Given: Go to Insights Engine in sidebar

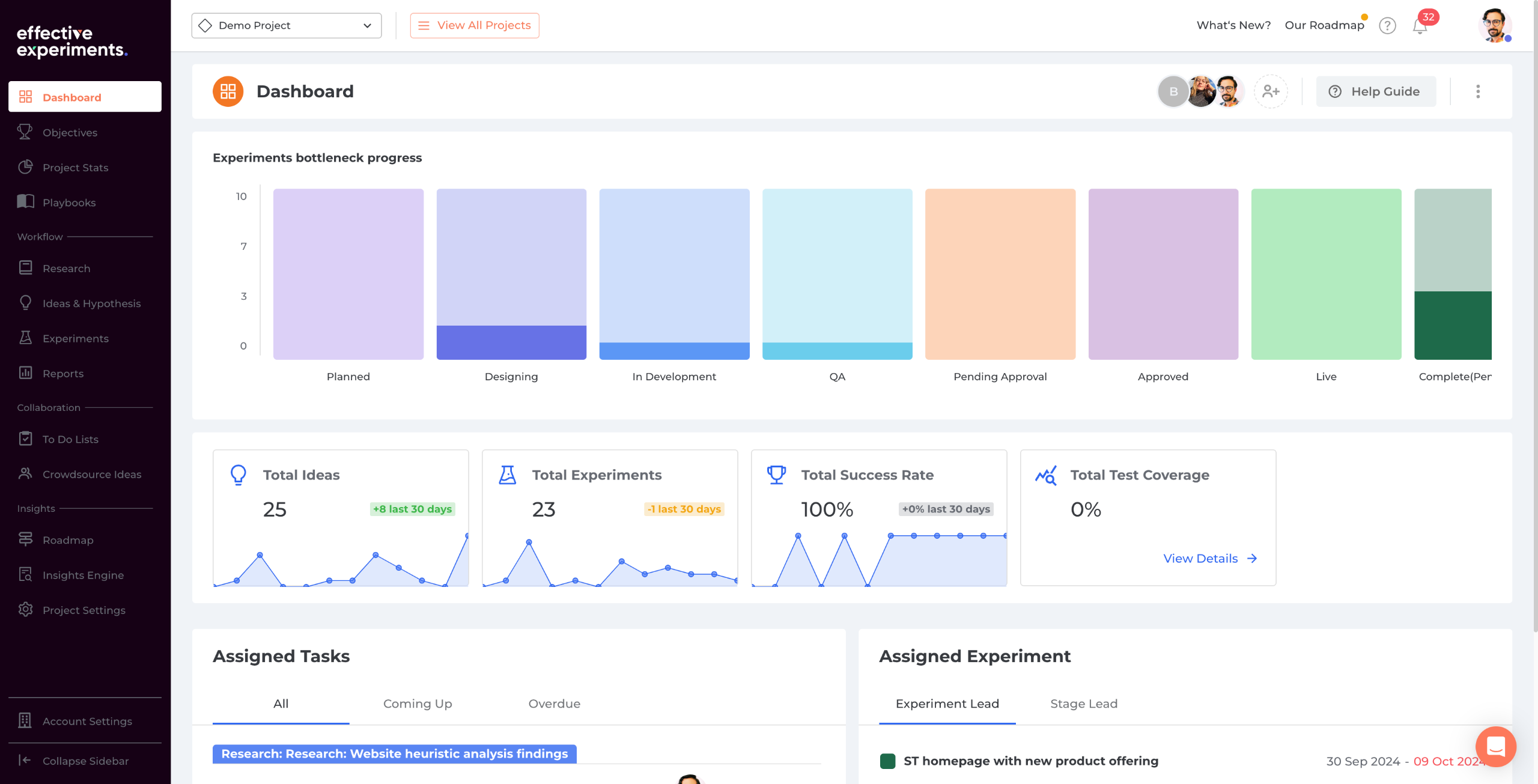Looking at the screenshot, I should tap(83, 575).
